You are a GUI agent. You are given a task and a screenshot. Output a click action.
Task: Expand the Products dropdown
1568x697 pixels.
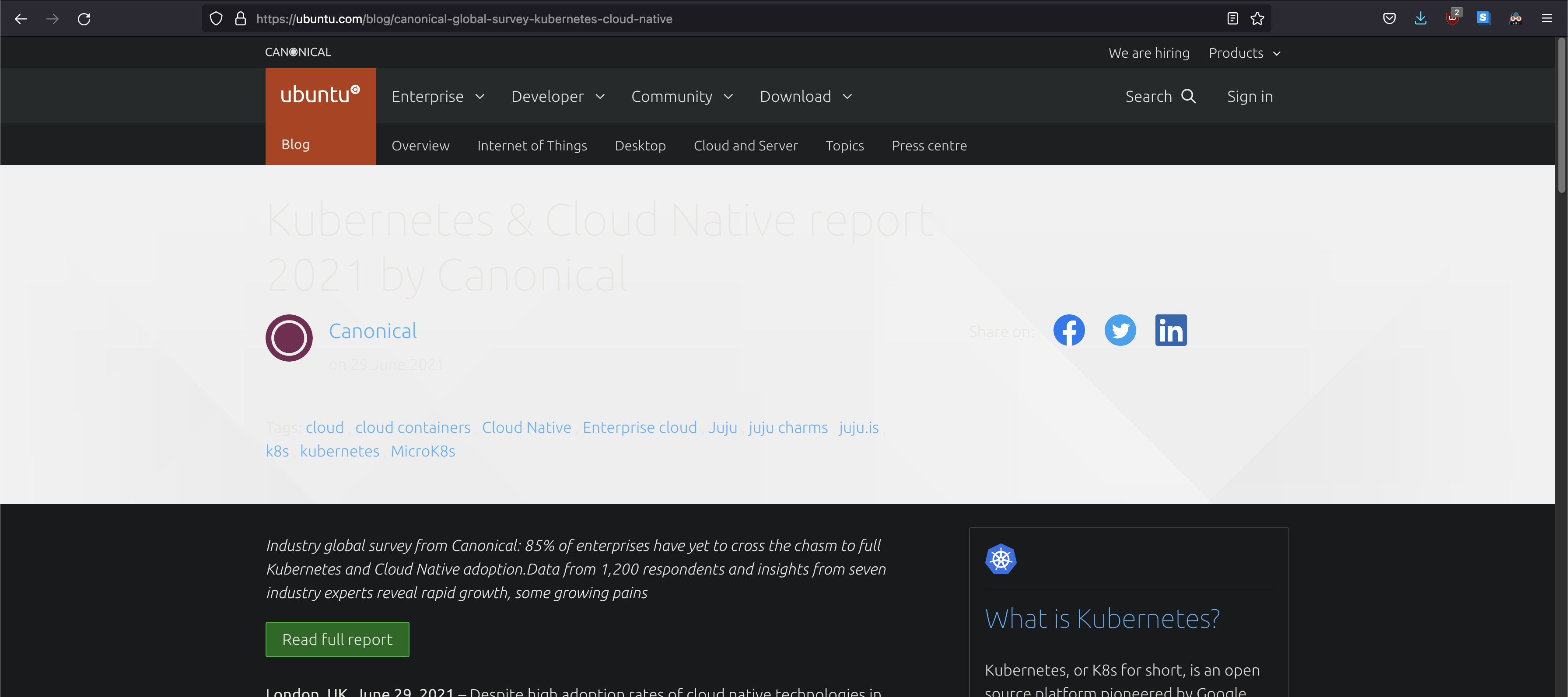(x=1243, y=53)
